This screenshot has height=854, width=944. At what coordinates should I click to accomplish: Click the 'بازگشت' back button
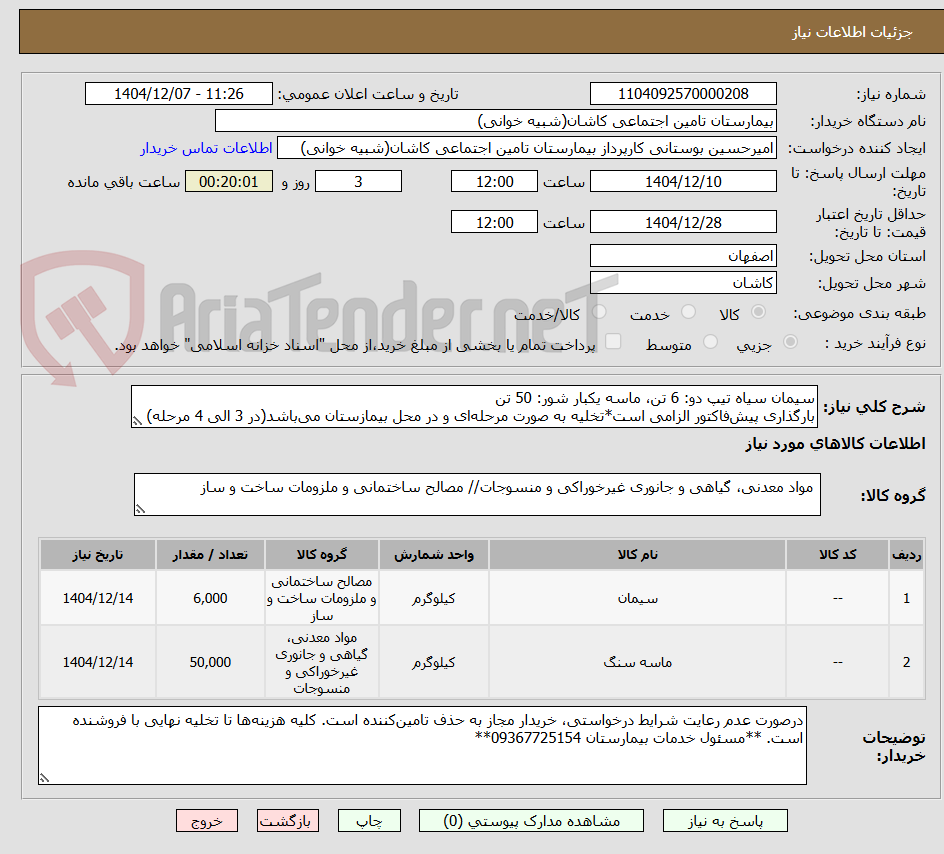coord(288,821)
